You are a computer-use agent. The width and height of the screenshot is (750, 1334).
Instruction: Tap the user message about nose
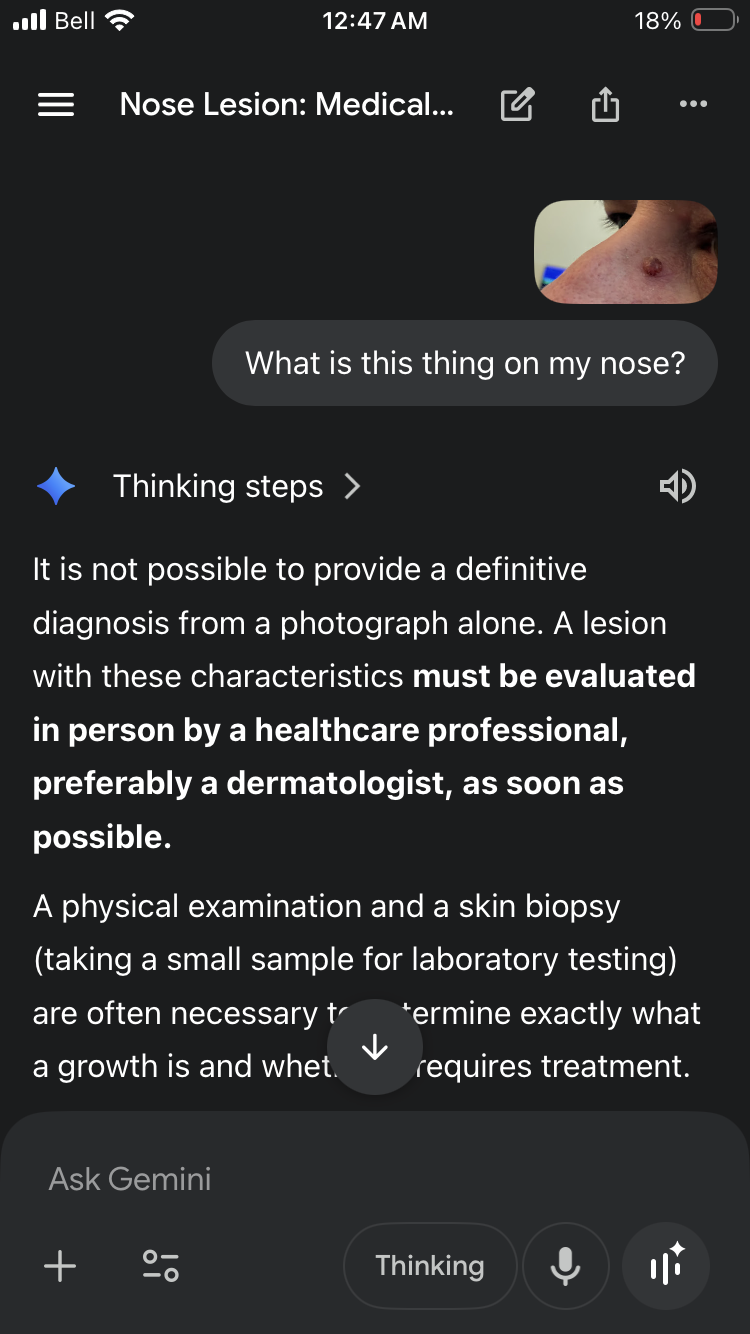[465, 363]
